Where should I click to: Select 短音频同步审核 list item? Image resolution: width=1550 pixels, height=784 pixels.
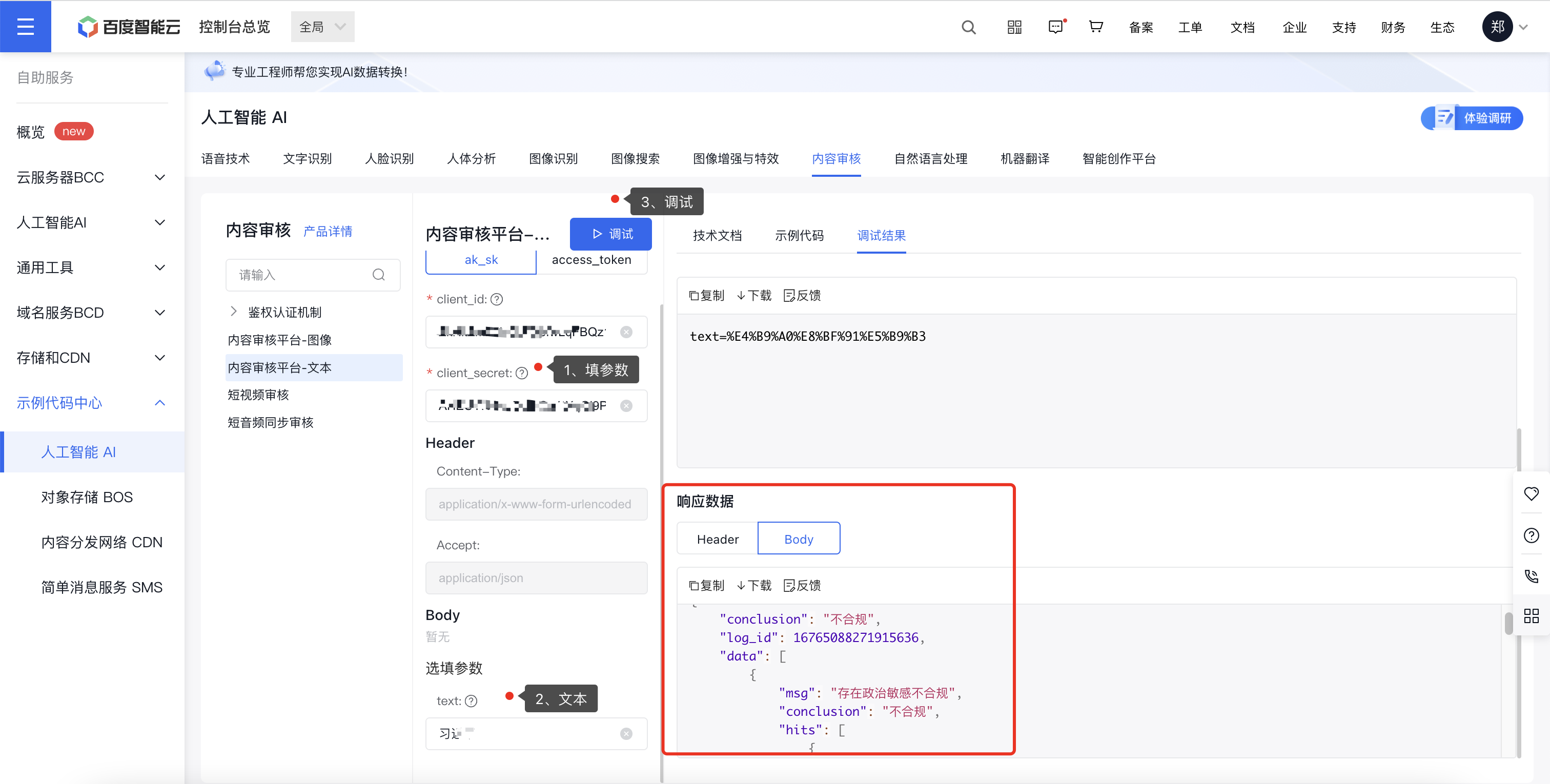270,422
